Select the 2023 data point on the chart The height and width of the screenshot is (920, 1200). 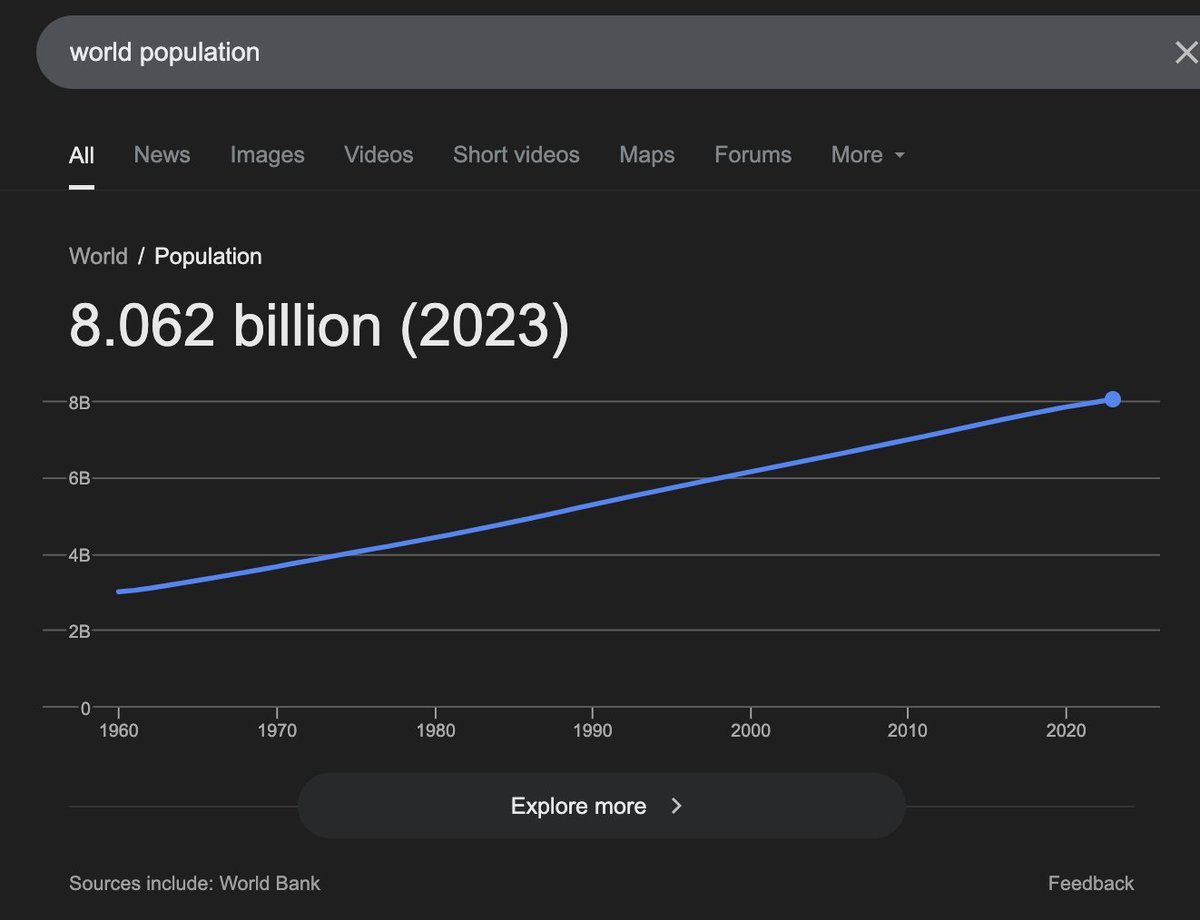click(1112, 399)
